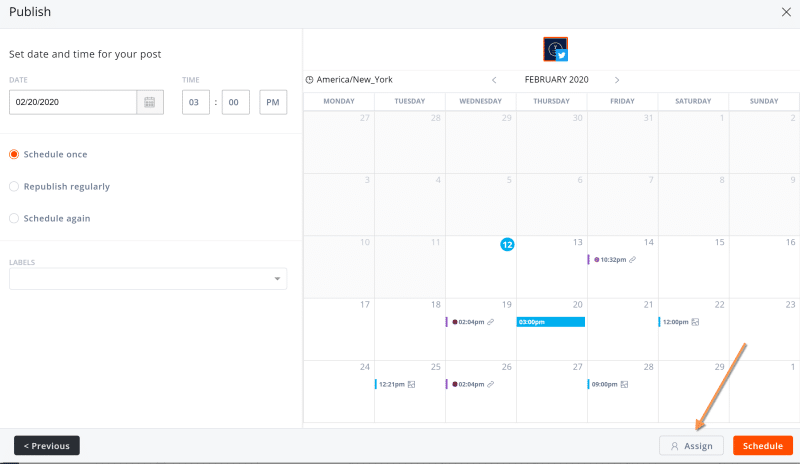The height and width of the screenshot is (464, 800).
Task: Go to next month with right chevron
Action: point(617,80)
